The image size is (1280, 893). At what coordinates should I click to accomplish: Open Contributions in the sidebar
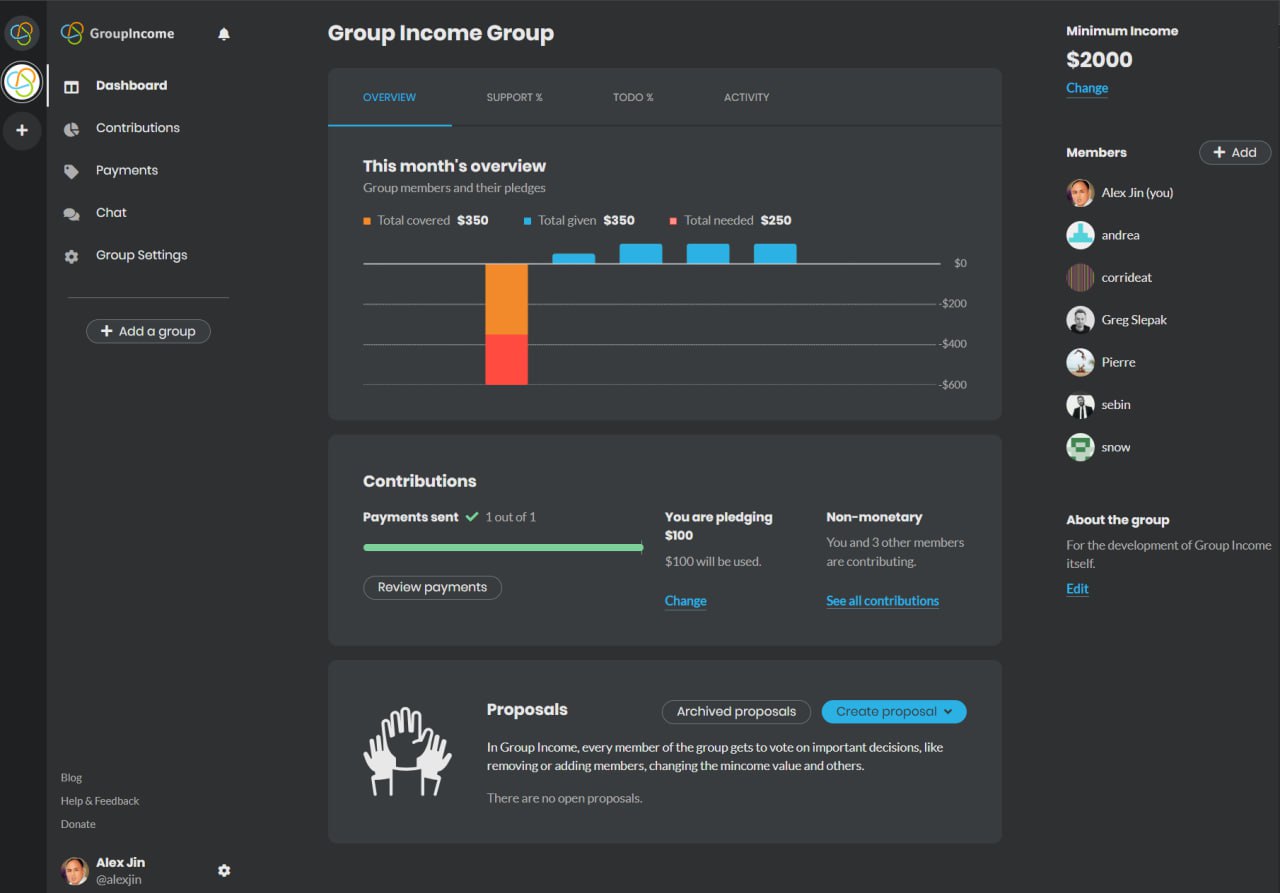pos(137,128)
